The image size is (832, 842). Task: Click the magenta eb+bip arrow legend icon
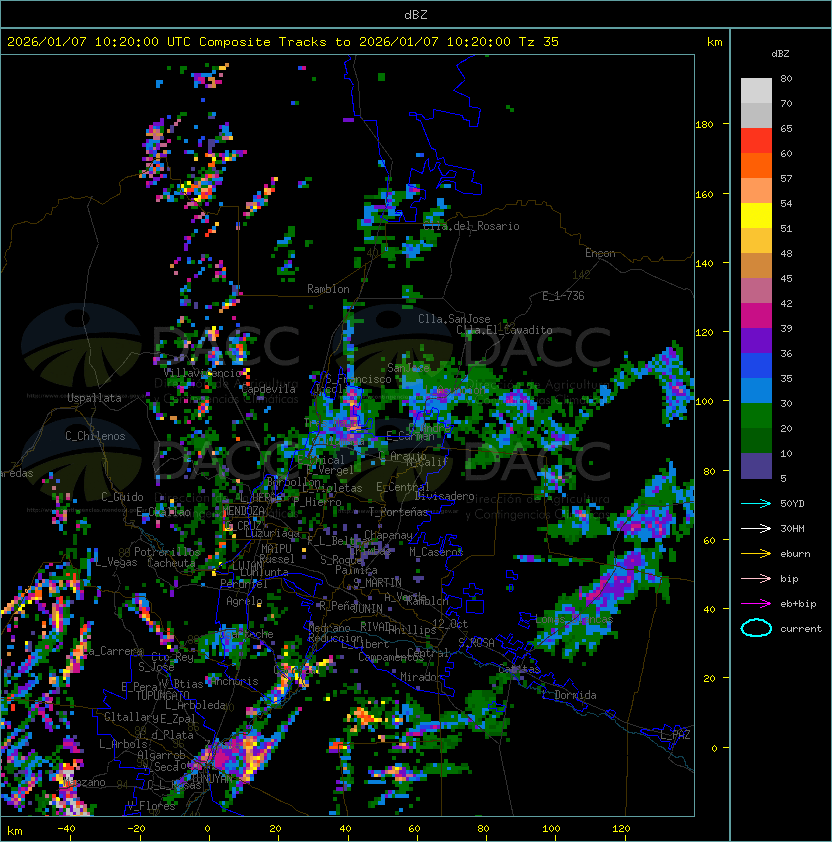click(756, 604)
